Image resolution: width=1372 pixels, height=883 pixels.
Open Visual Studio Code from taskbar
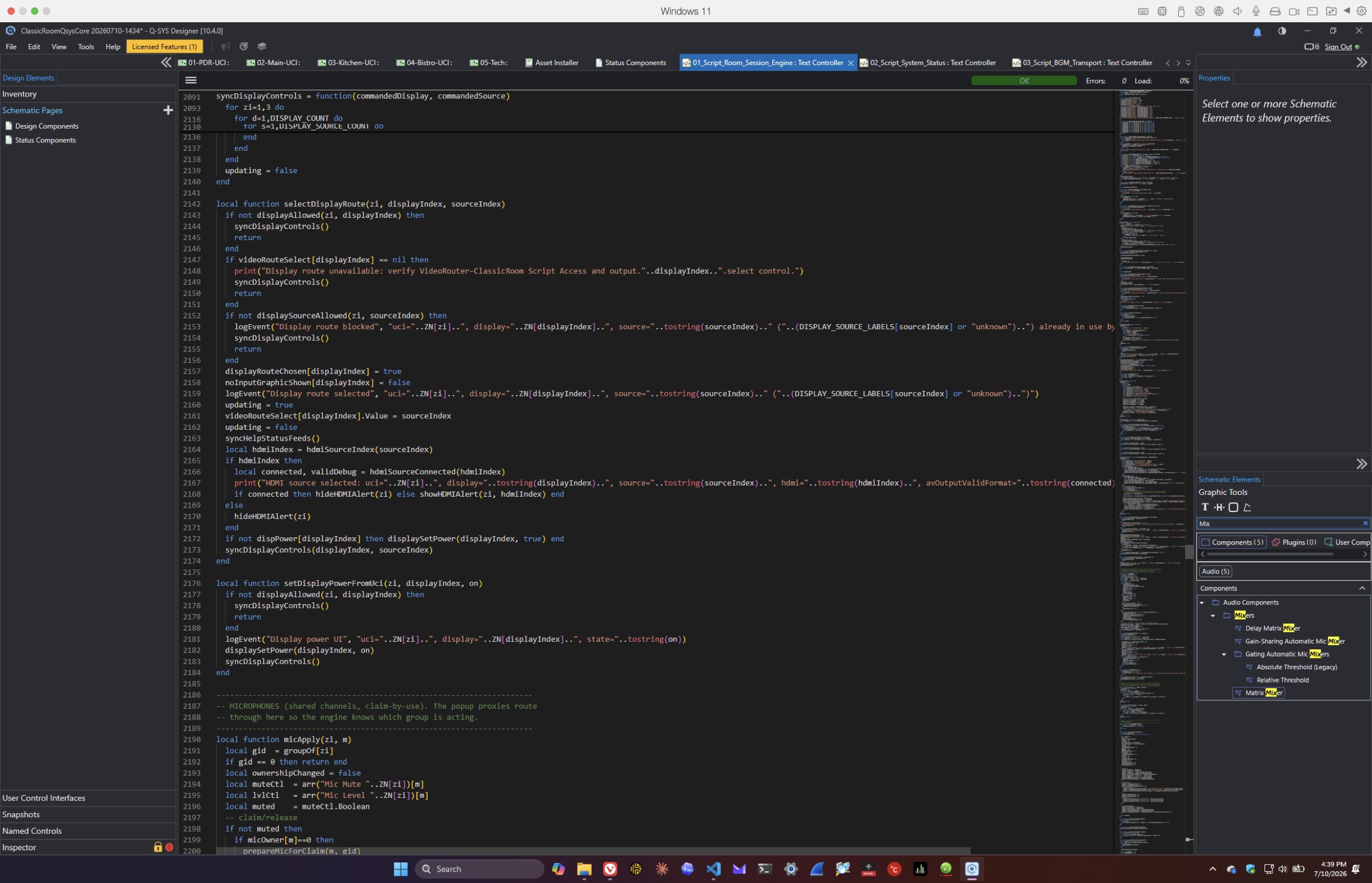click(x=713, y=869)
